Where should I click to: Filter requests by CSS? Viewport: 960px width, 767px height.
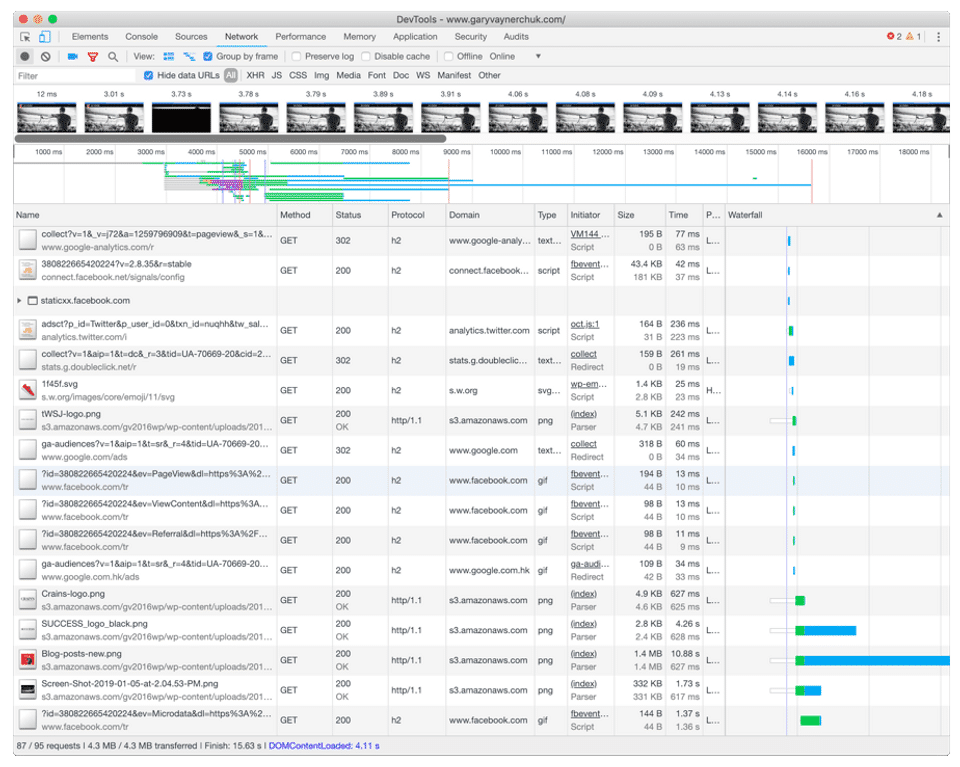(298, 75)
